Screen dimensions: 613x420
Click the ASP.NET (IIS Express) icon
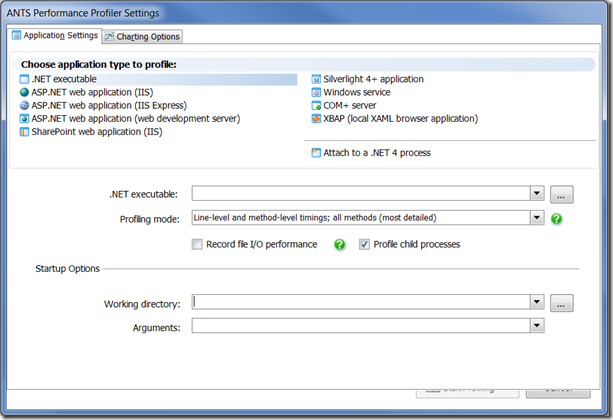24,106
